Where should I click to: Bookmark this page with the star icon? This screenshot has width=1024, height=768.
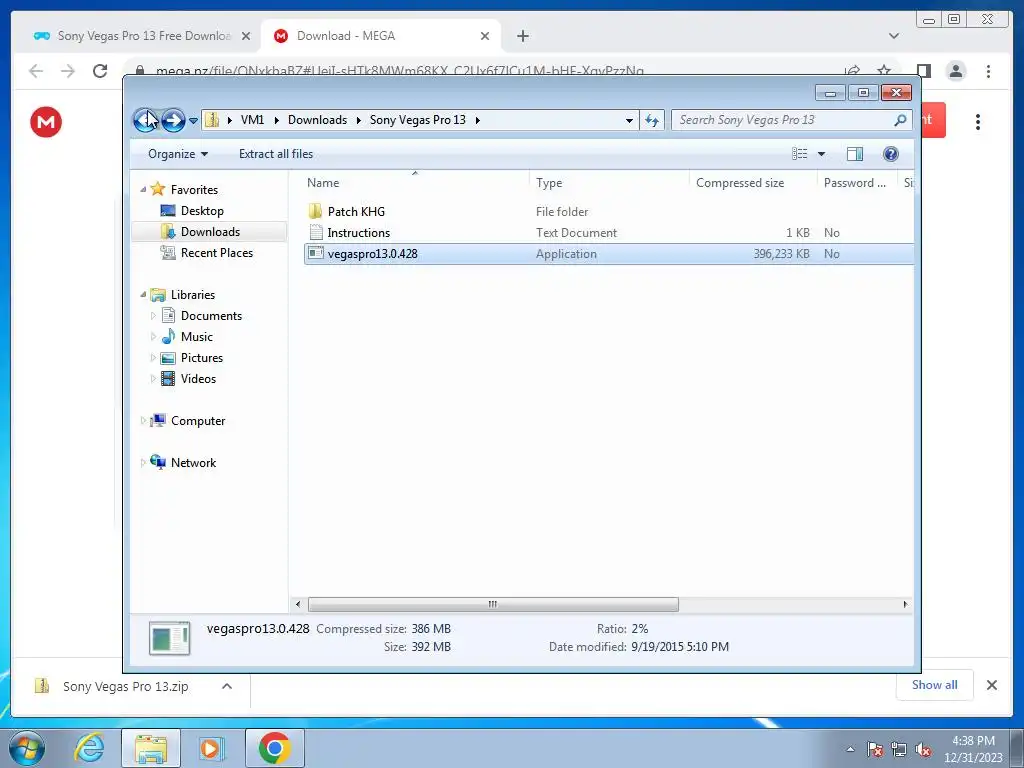pyautogui.click(x=884, y=71)
